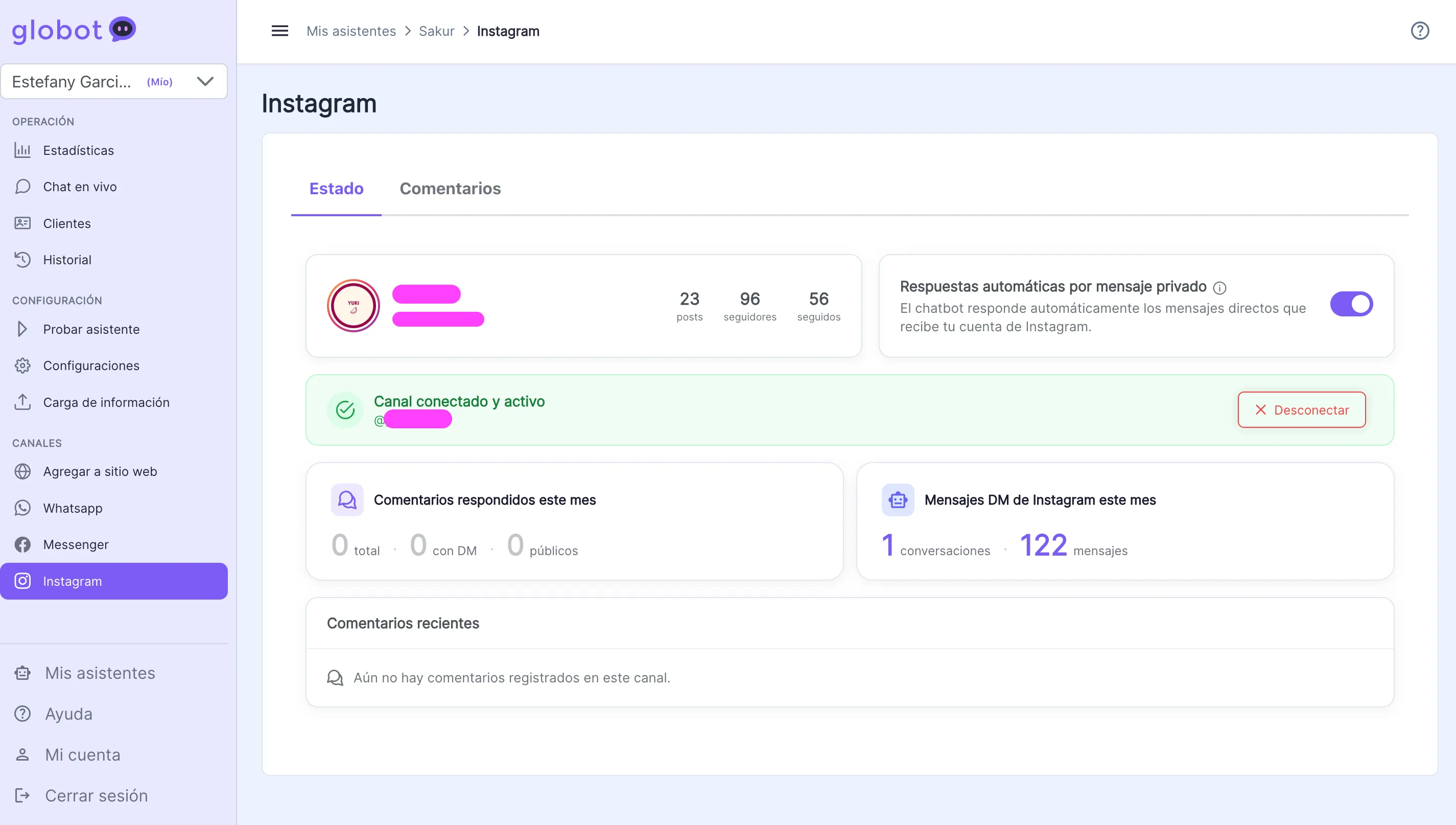Click the 23 posts count

[689, 305]
